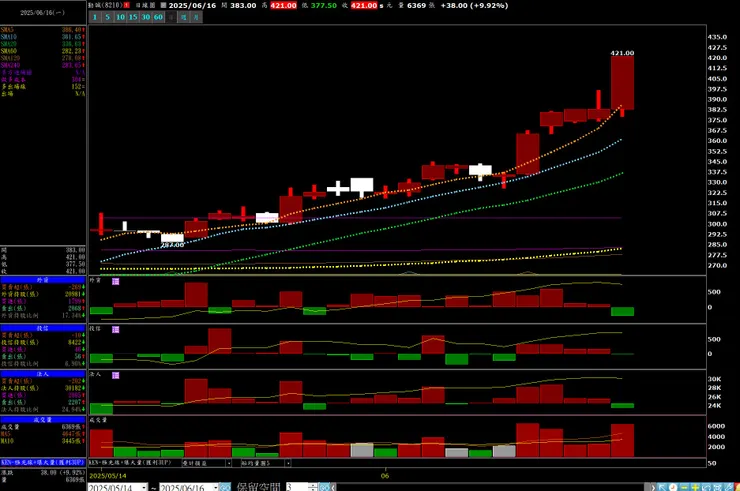Open settings icon in investment trust (投信) panel

pyautogui.click(x=116, y=330)
